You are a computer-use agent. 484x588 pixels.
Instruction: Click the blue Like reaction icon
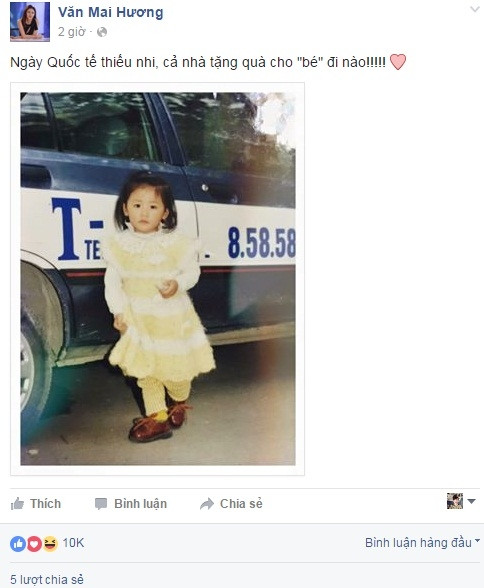click(x=18, y=543)
